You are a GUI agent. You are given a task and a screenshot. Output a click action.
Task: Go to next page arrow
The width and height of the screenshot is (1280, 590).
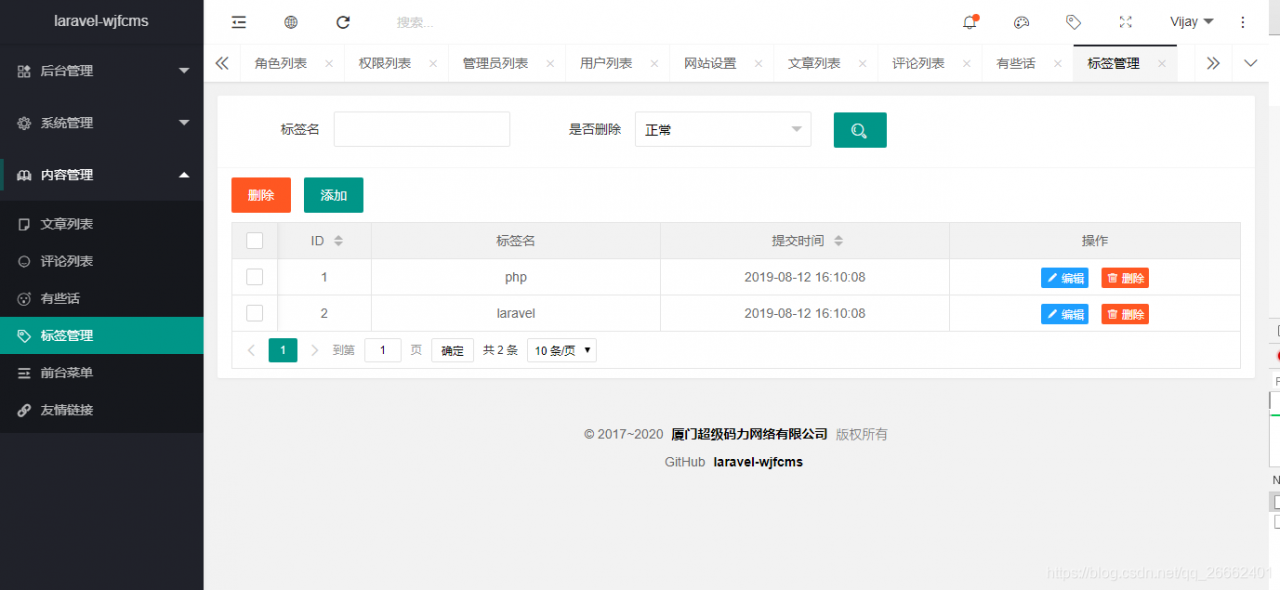coord(315,350)
